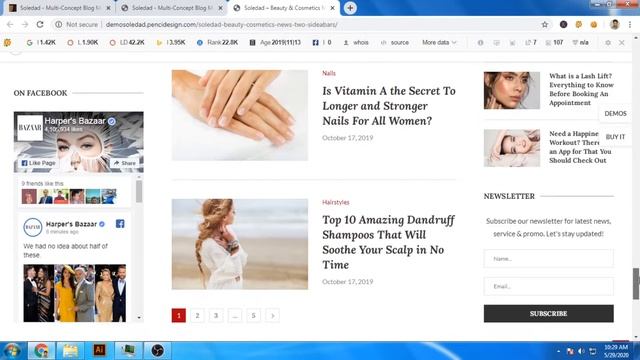Click the Facebook share count icon in toolbar
This screenshot has height=360, width=640.
click(316, 42)
